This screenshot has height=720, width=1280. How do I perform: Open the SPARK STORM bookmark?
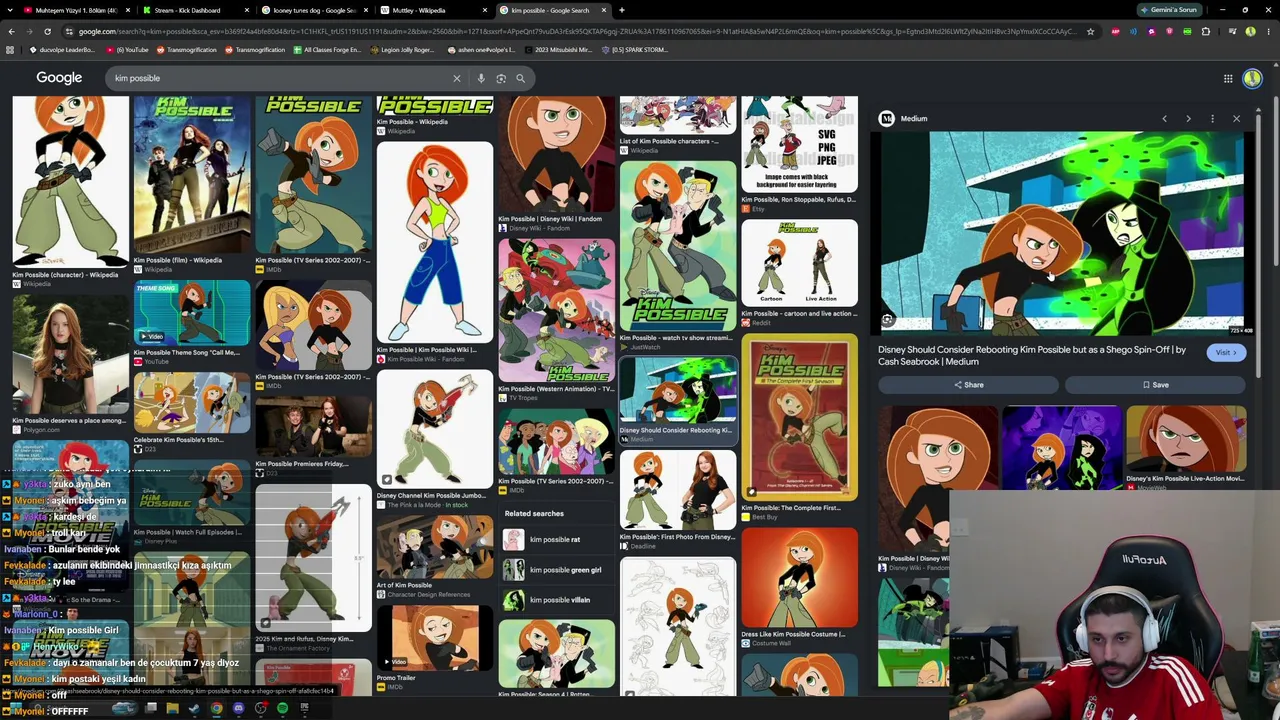click(634, 49)
